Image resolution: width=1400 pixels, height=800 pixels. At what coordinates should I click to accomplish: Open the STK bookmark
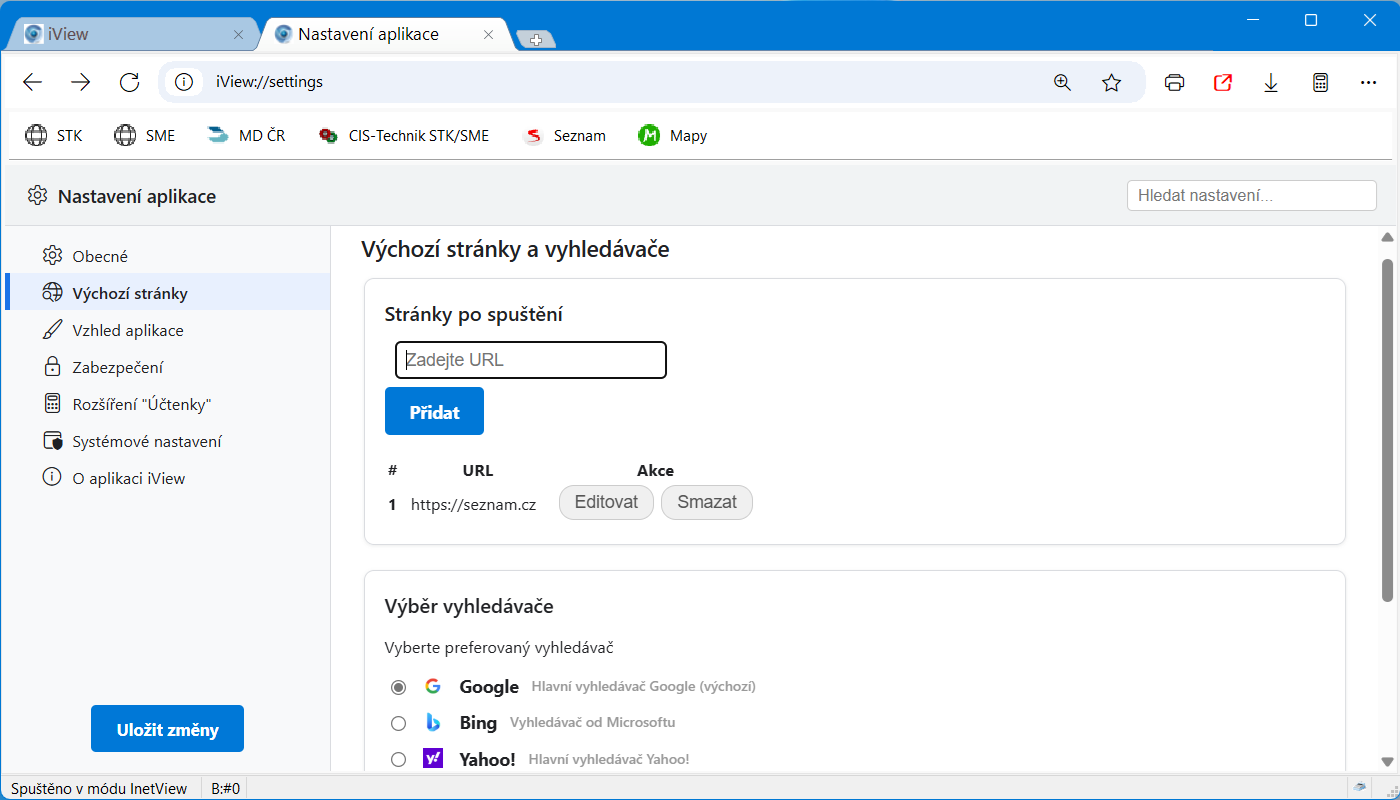coord(54,136)
